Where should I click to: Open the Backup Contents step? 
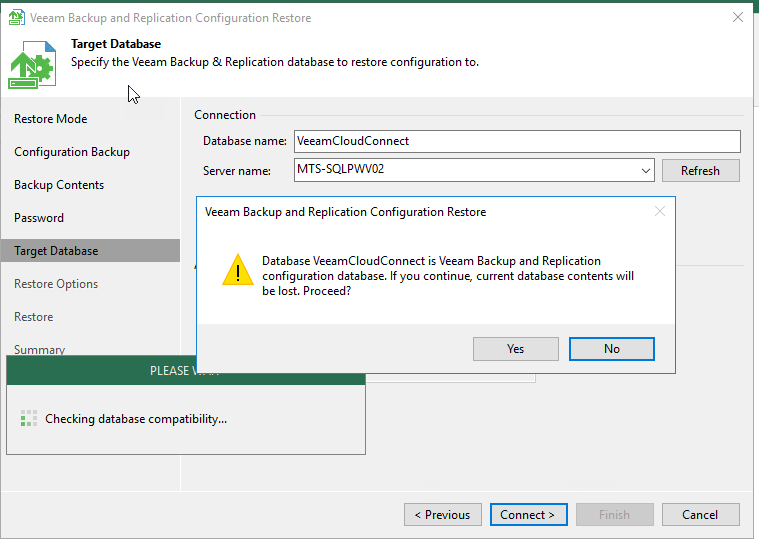click(x=59, y=185)
